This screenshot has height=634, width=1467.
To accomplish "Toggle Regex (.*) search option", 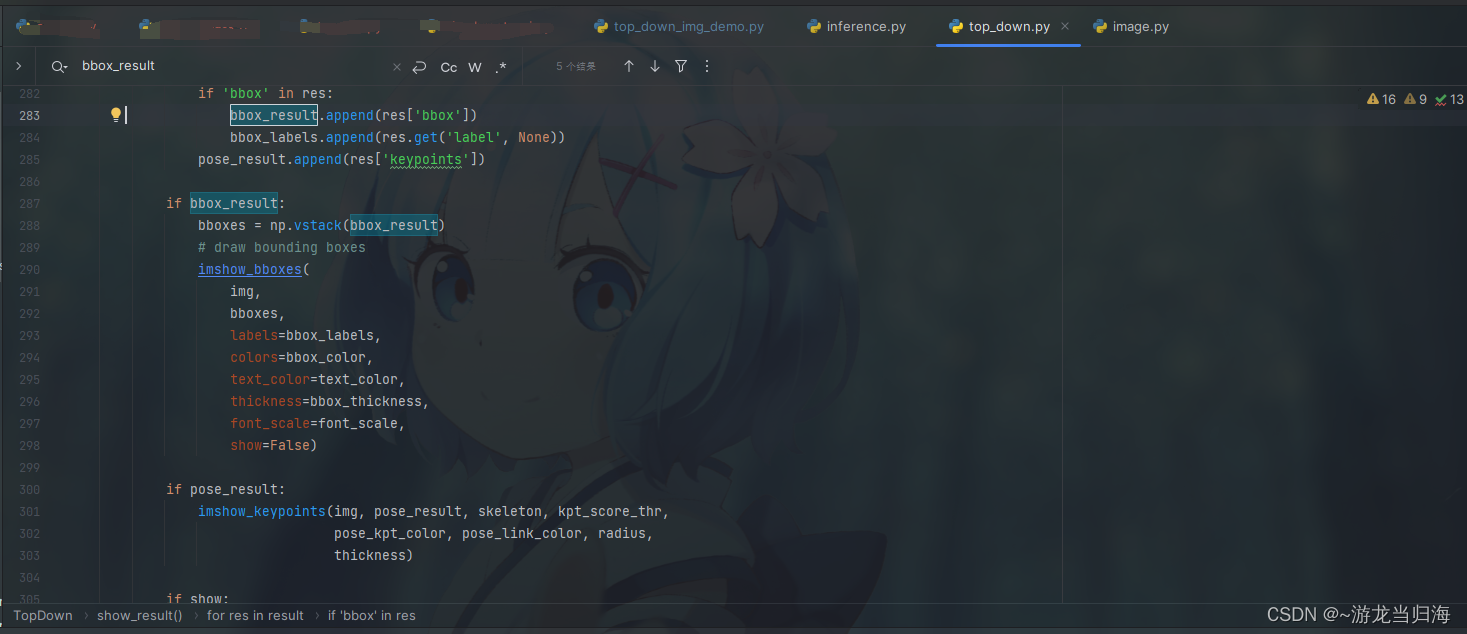I will coord(501,67).
